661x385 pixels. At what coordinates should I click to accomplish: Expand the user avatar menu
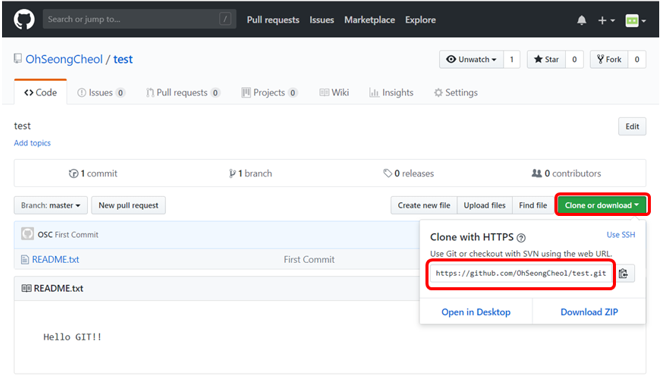[x=635, y=20]
